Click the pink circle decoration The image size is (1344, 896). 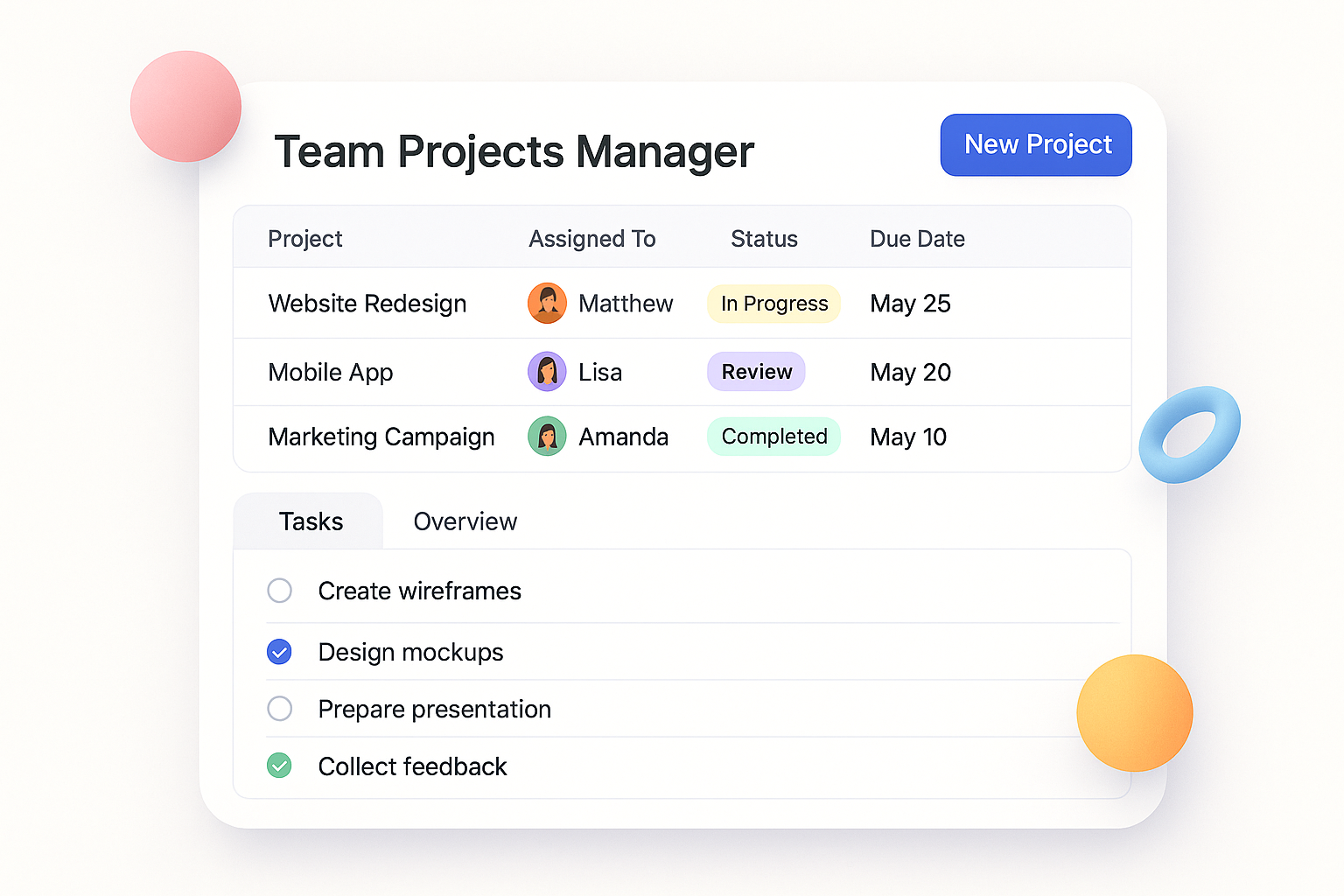coord(185,105)
